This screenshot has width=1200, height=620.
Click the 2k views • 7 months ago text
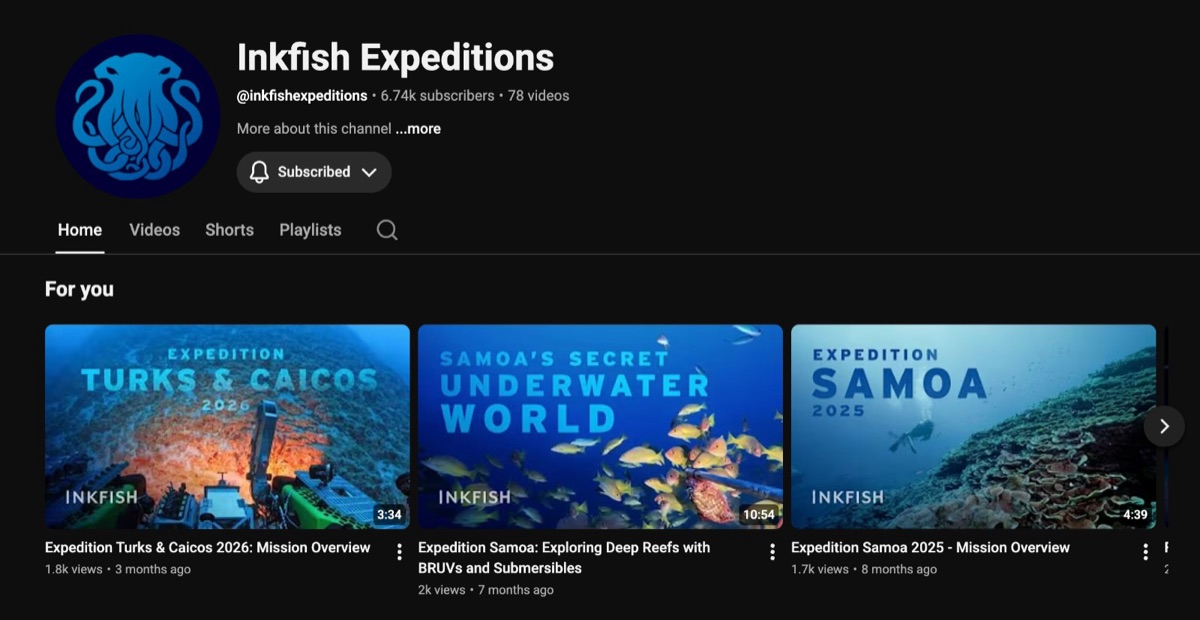pyautogui.click(x=486, y=590)
